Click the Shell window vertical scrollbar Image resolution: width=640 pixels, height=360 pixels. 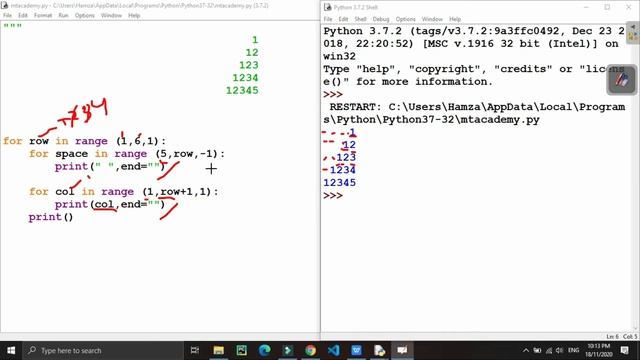tap(635, 178)
